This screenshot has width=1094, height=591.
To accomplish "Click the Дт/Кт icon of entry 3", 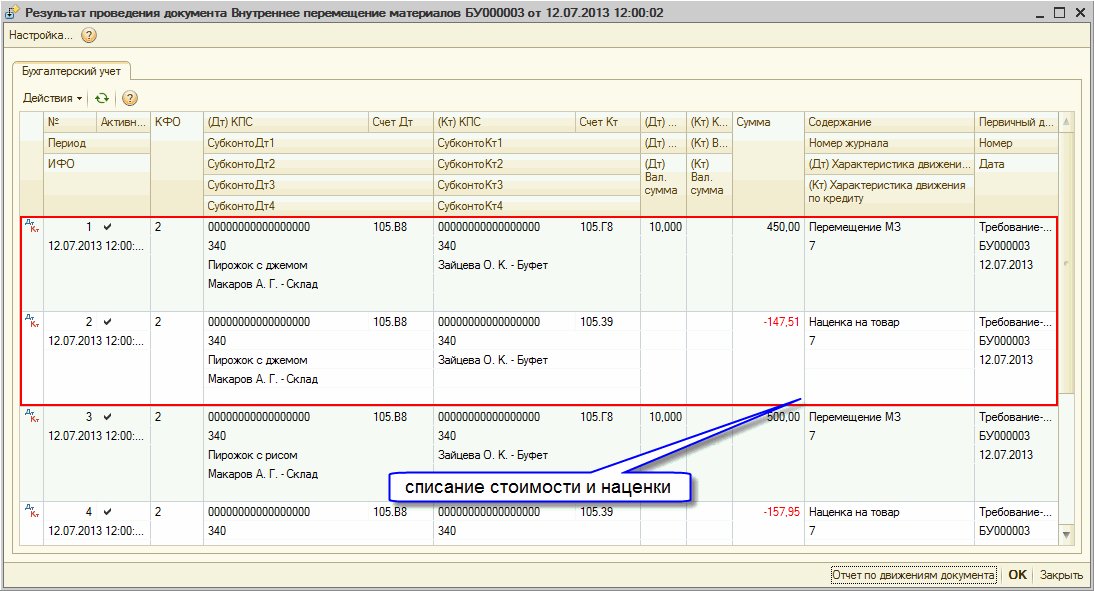I will pos(32,416).
